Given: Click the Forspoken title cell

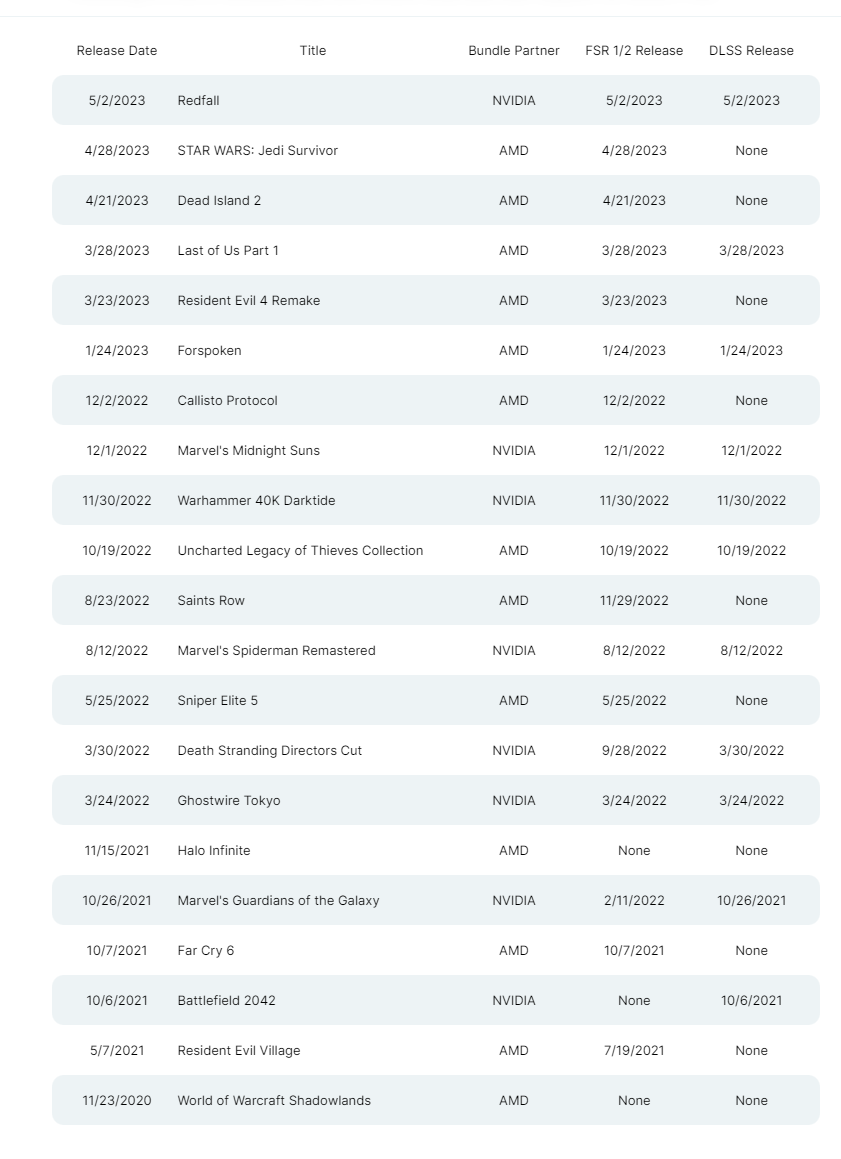Looking at the screenshot, I should 209,351.
